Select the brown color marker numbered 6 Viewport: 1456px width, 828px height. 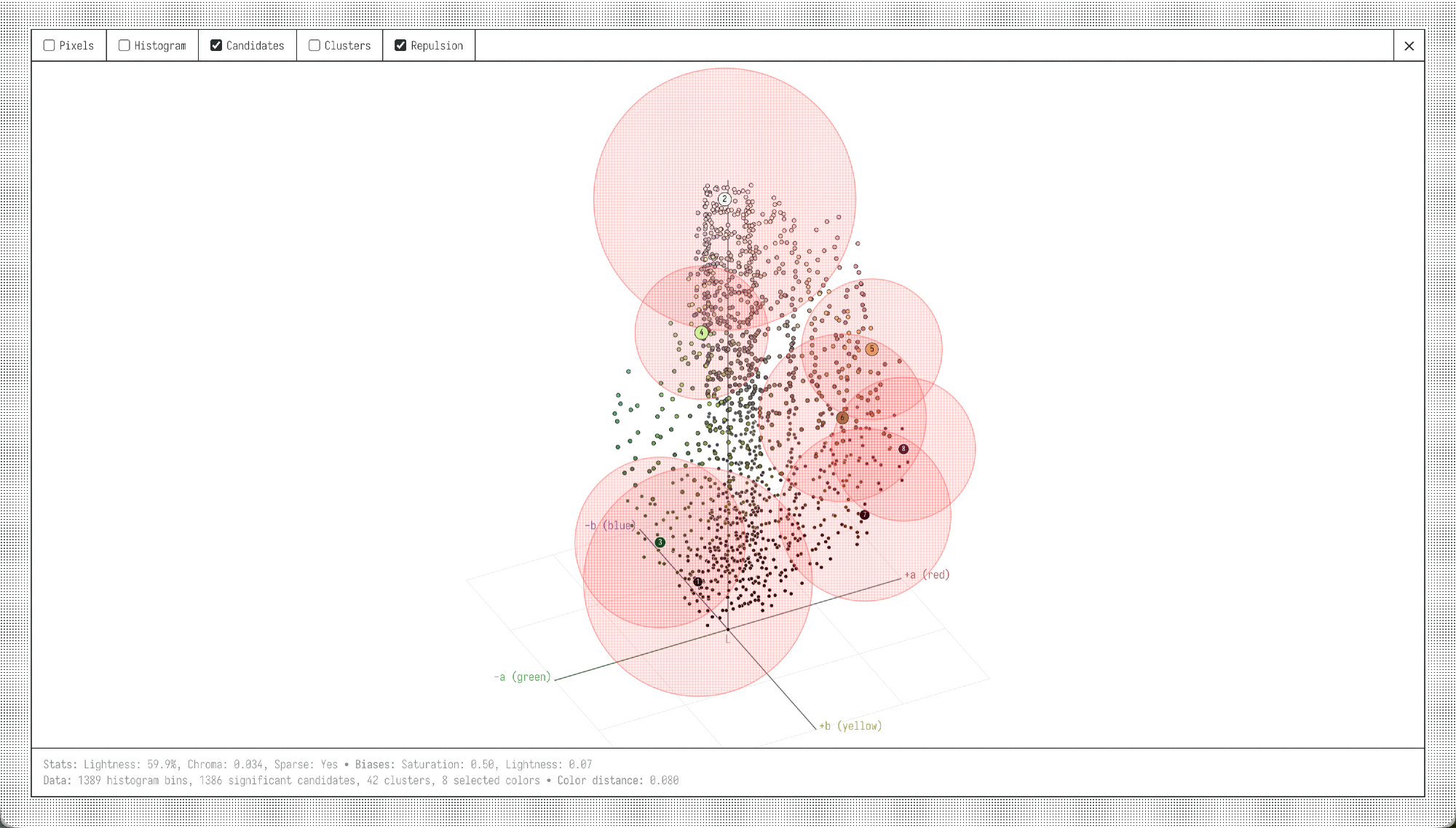pos(842,418)
